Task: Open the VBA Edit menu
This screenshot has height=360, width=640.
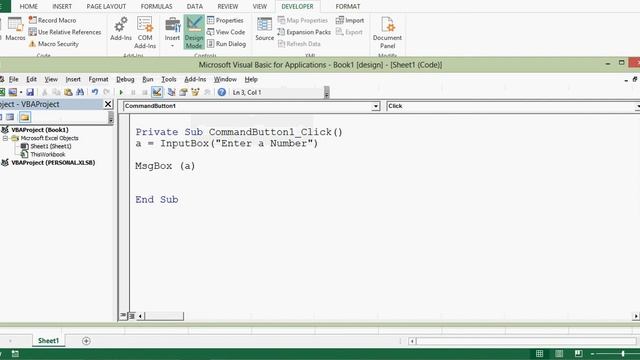Action: [31, 79]
